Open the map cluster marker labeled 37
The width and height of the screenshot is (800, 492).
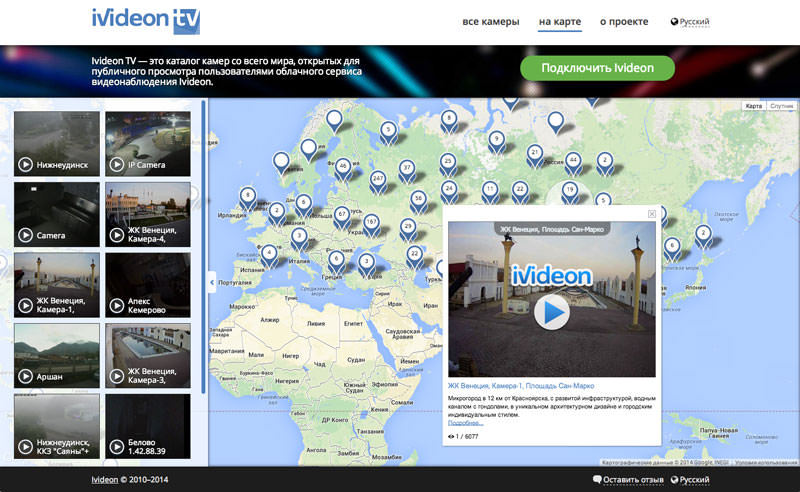407,169
